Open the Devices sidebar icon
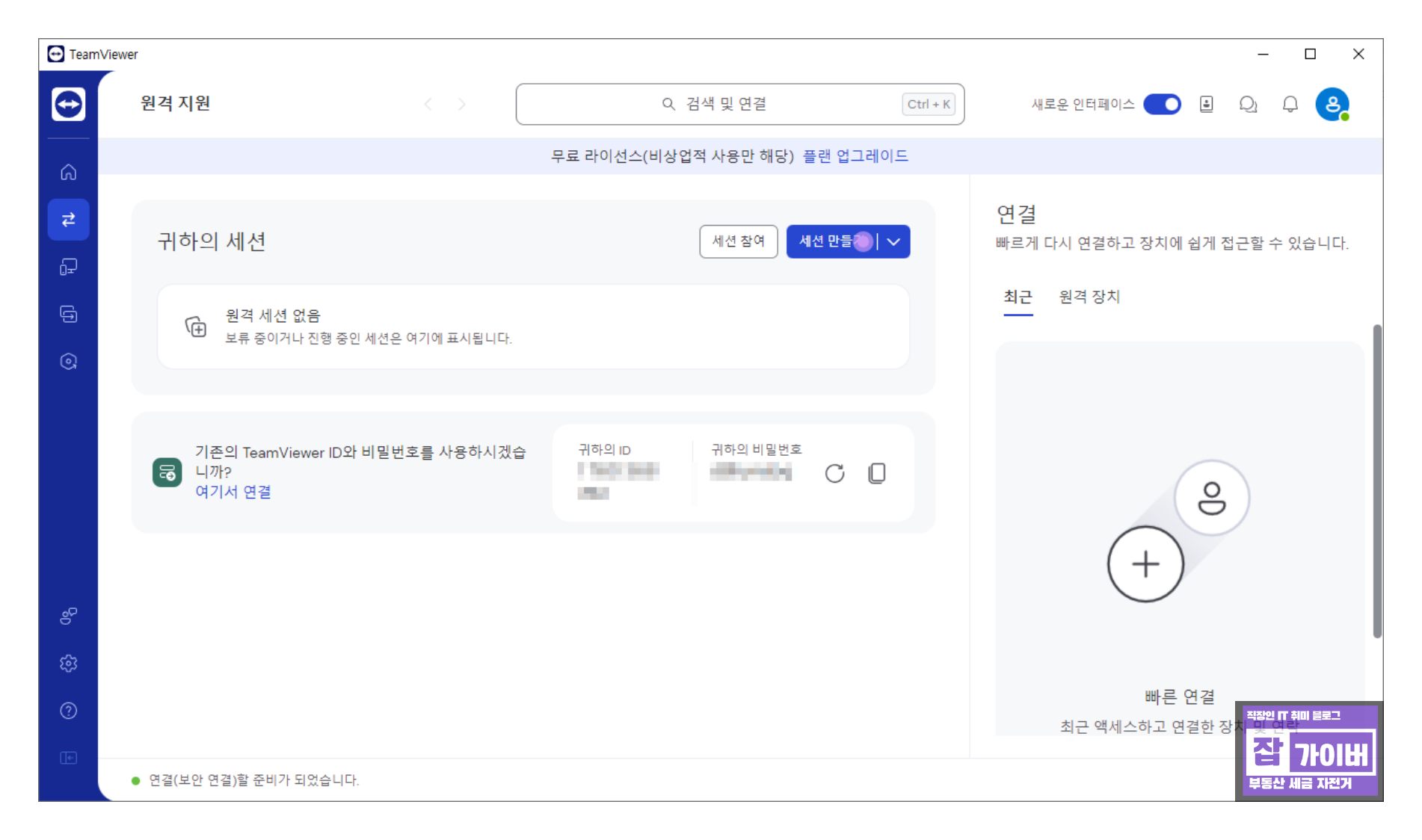The image size is (1422, 840). [x=68, y=267]
